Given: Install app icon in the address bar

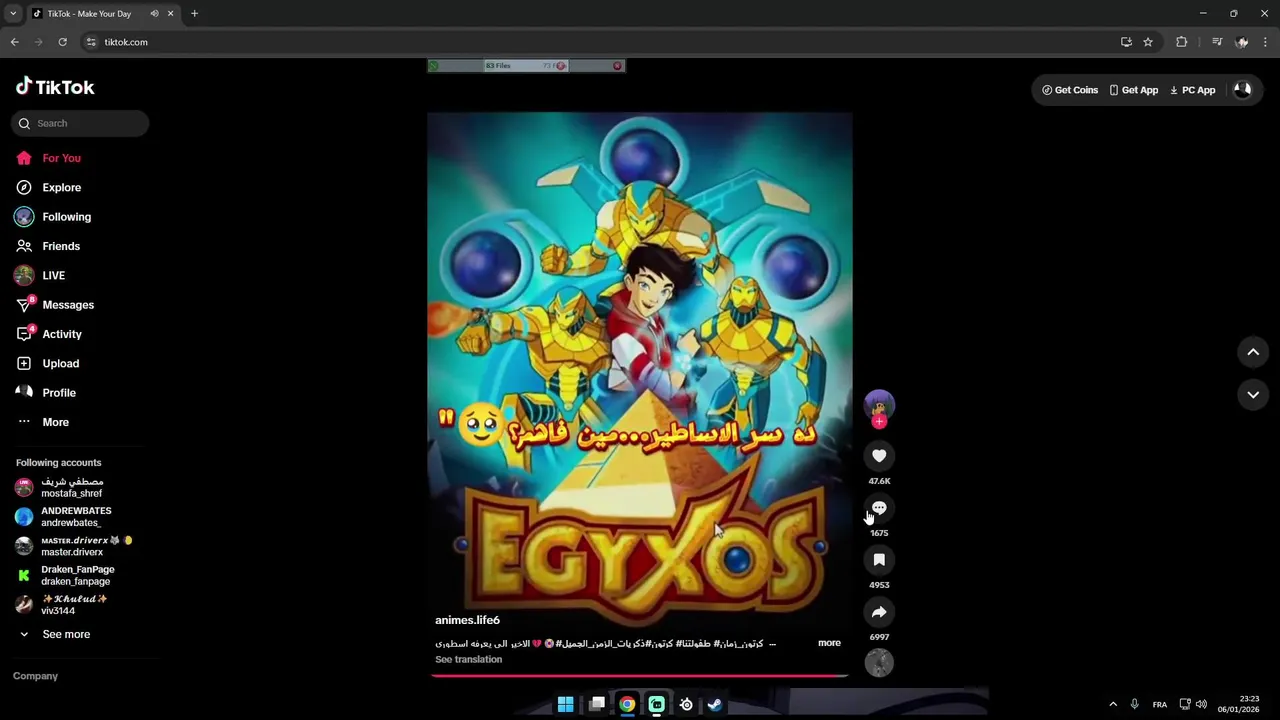Looking at the screenshot, I should click(x=1126, y=42).
